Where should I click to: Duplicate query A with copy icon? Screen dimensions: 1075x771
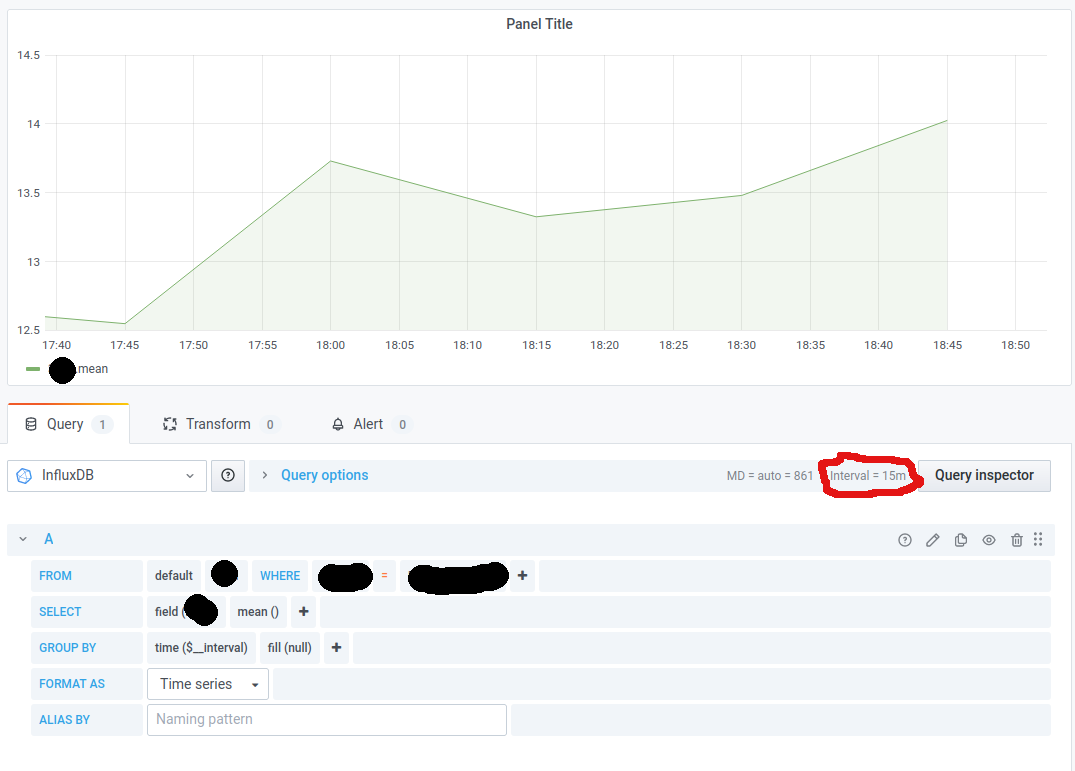pos(961,539)
